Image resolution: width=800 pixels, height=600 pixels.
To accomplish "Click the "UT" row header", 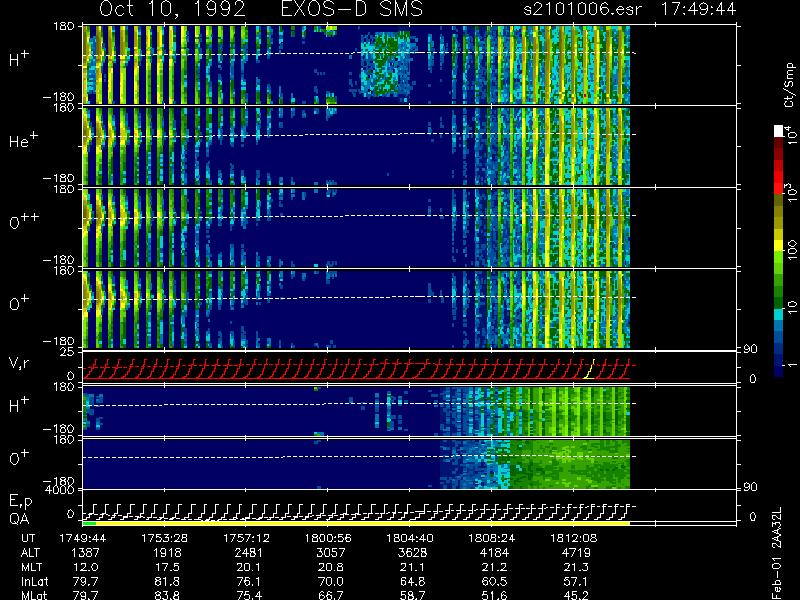I will (29, 538).
